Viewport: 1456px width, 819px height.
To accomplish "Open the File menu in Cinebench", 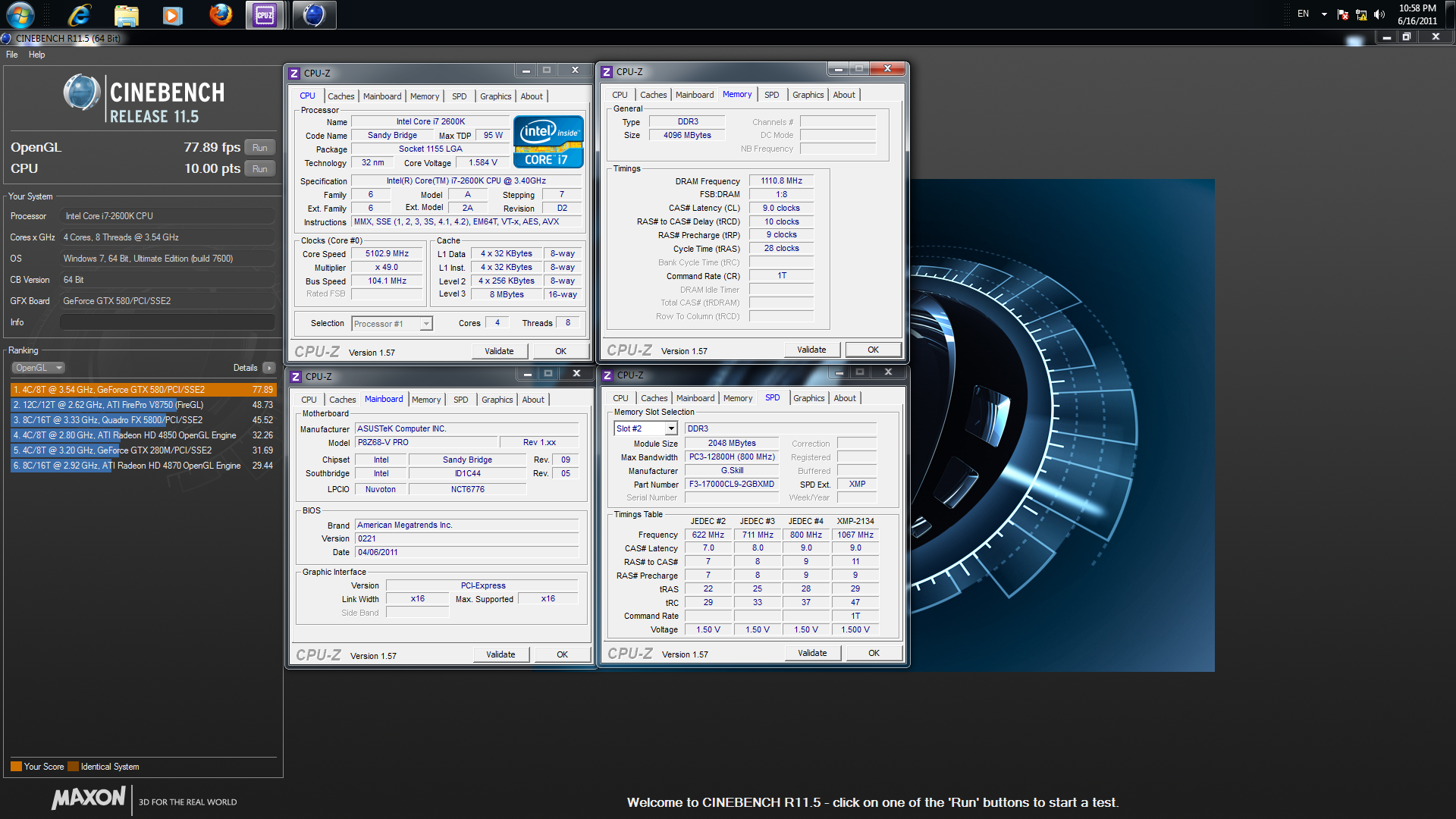I will pyautogui.click(x=11, y=55).
